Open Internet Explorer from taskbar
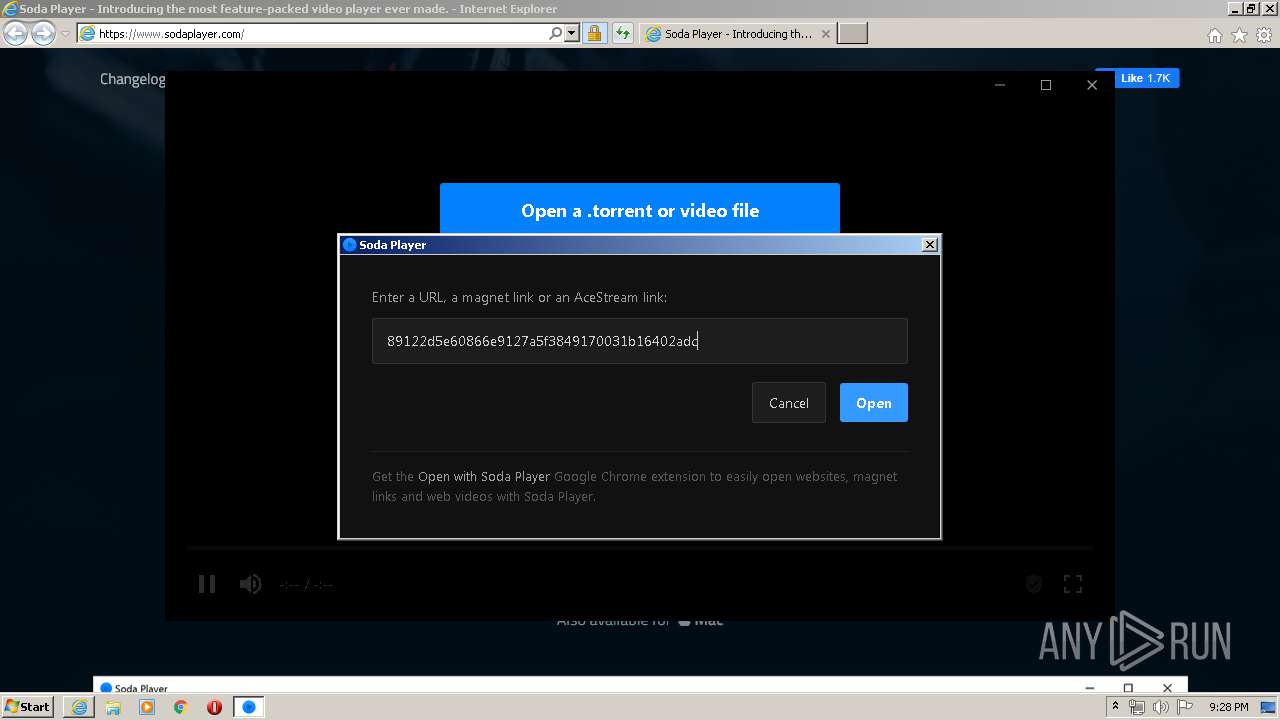Viewport: 1280px width, 720px height. coord(79,707)
